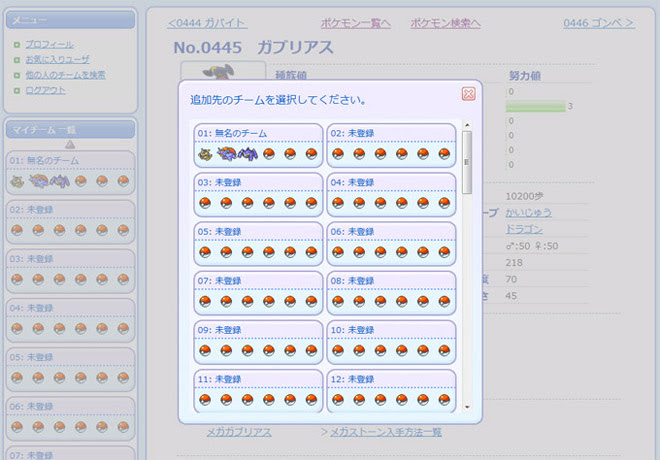This screenshot has height=460, width=660.
Task: Click last Poké Ball in dialog team 10
Action: 444,351
